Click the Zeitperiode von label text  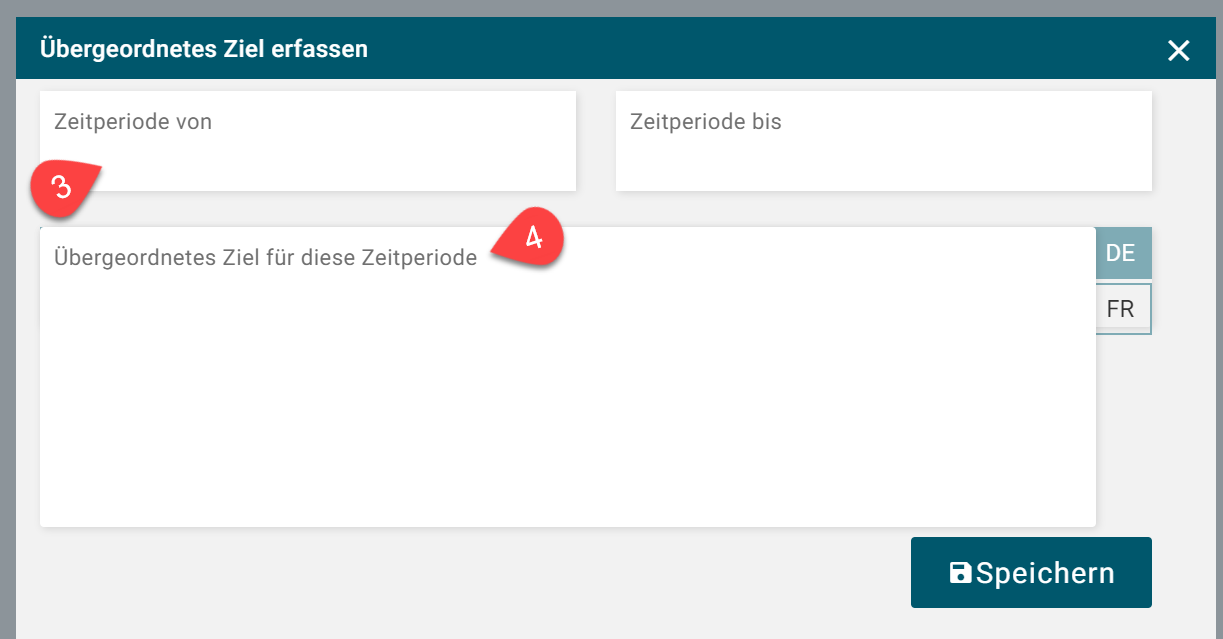(x=133, y=122)
